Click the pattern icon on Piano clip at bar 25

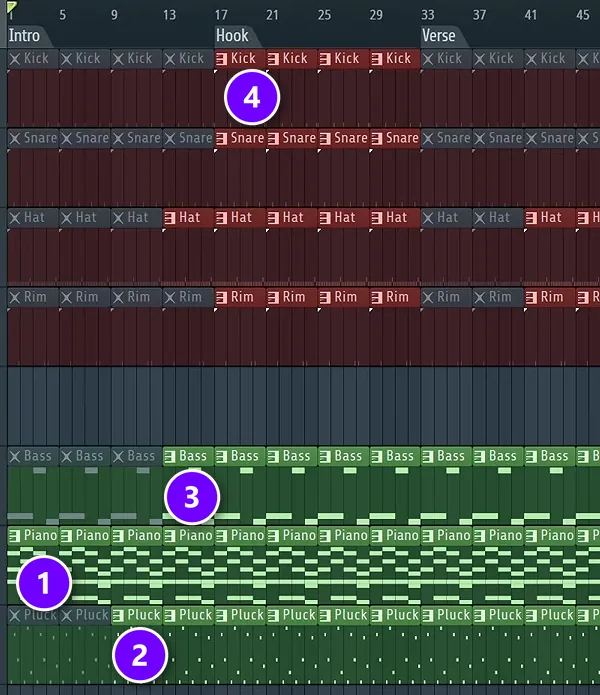tap(325, 536)
